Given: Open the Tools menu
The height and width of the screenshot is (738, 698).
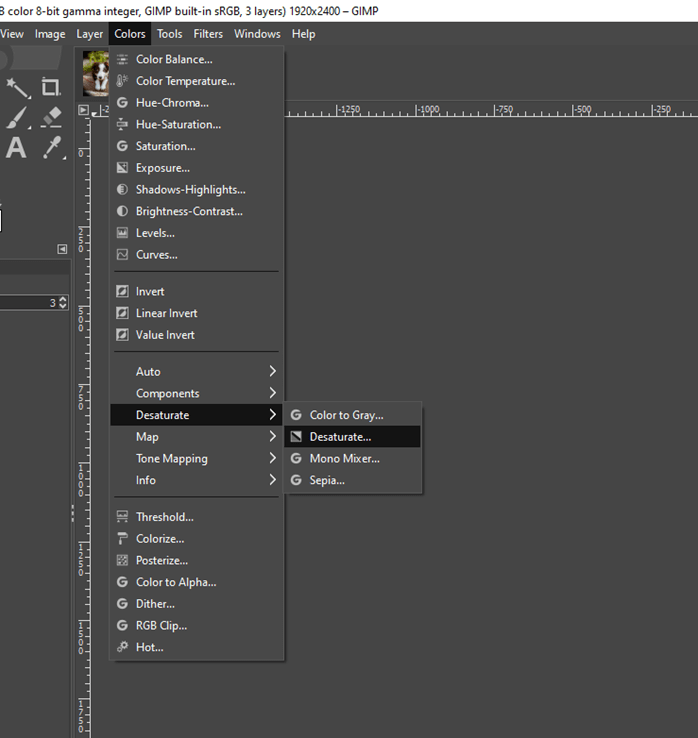Looking at the screenshot, I should [x=169, y=34].
